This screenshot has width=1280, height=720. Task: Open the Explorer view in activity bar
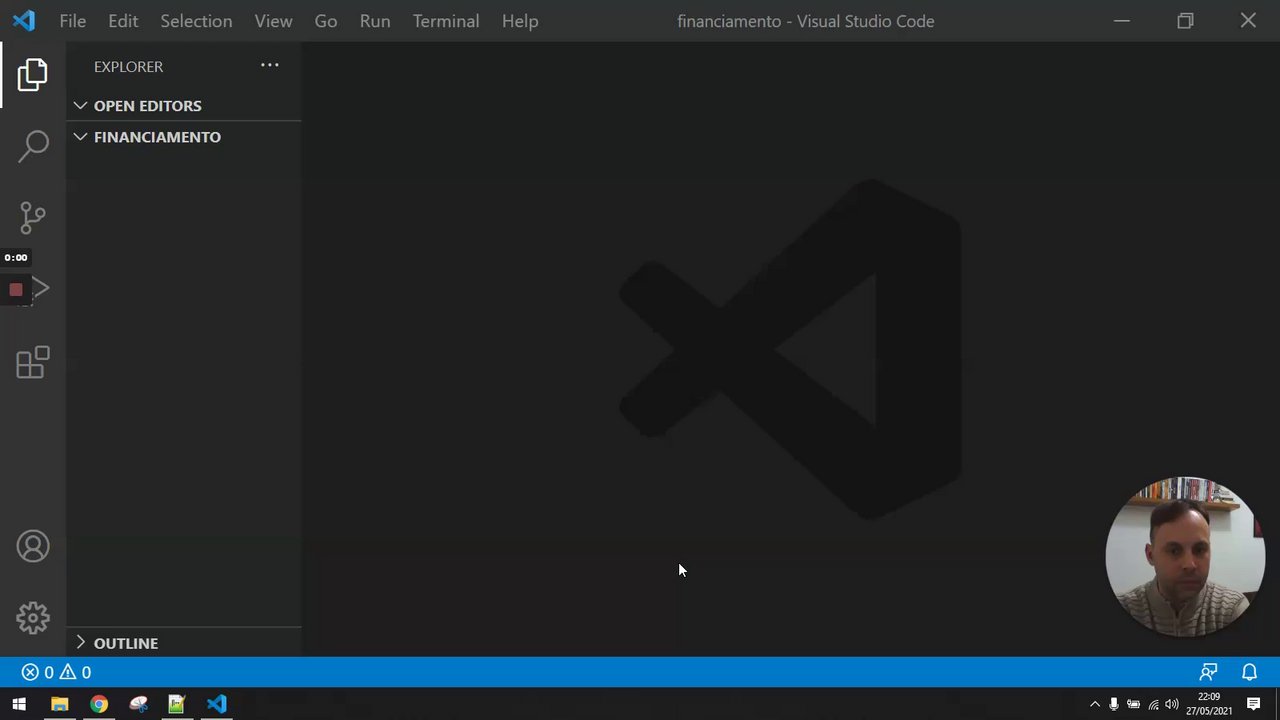32,75
